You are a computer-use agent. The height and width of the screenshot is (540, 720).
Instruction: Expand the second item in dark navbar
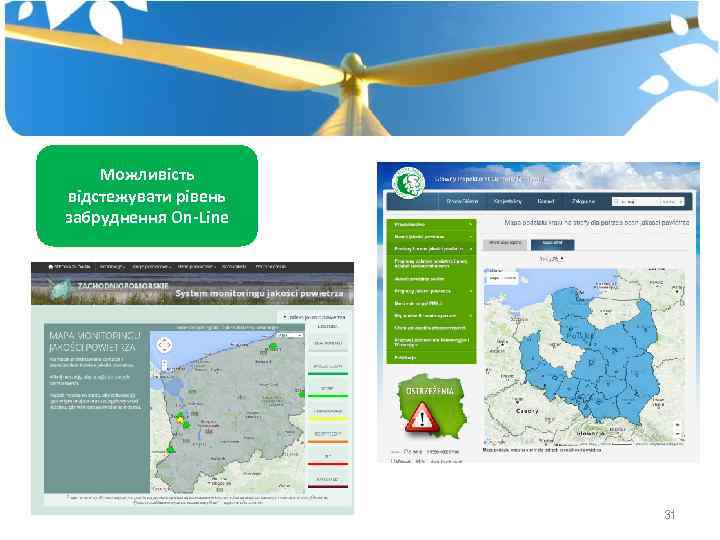(112, 267)
